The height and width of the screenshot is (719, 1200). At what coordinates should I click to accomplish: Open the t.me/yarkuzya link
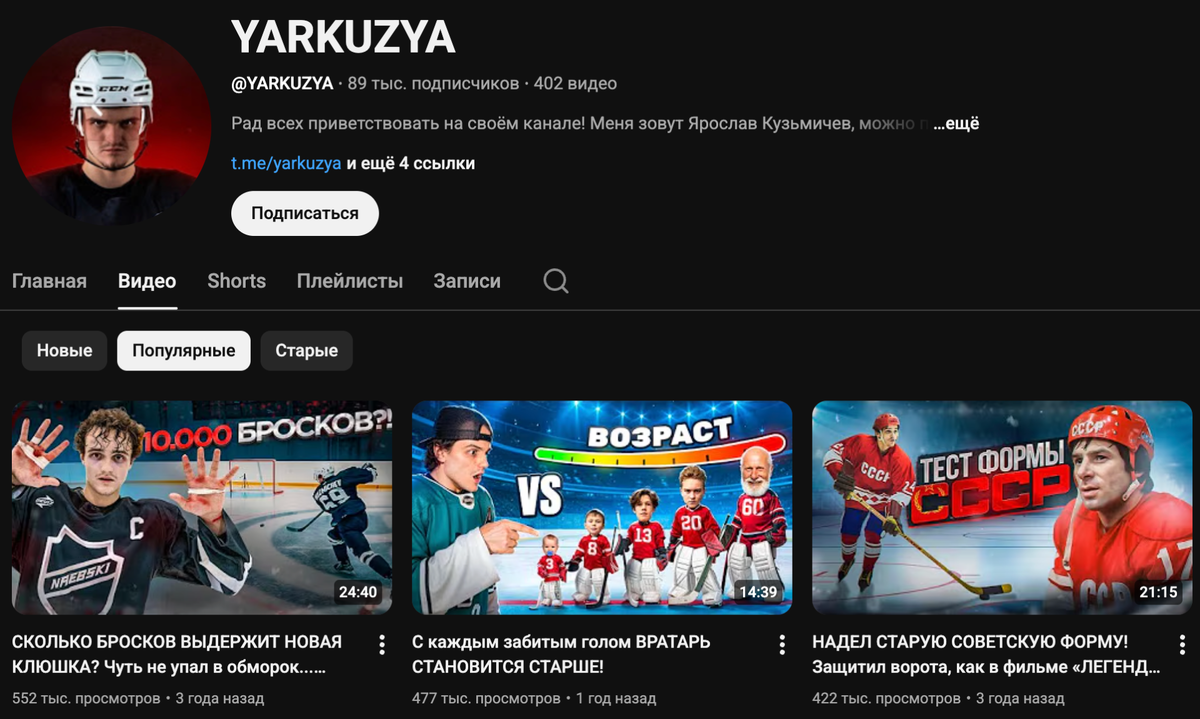[x=286, y=163]
